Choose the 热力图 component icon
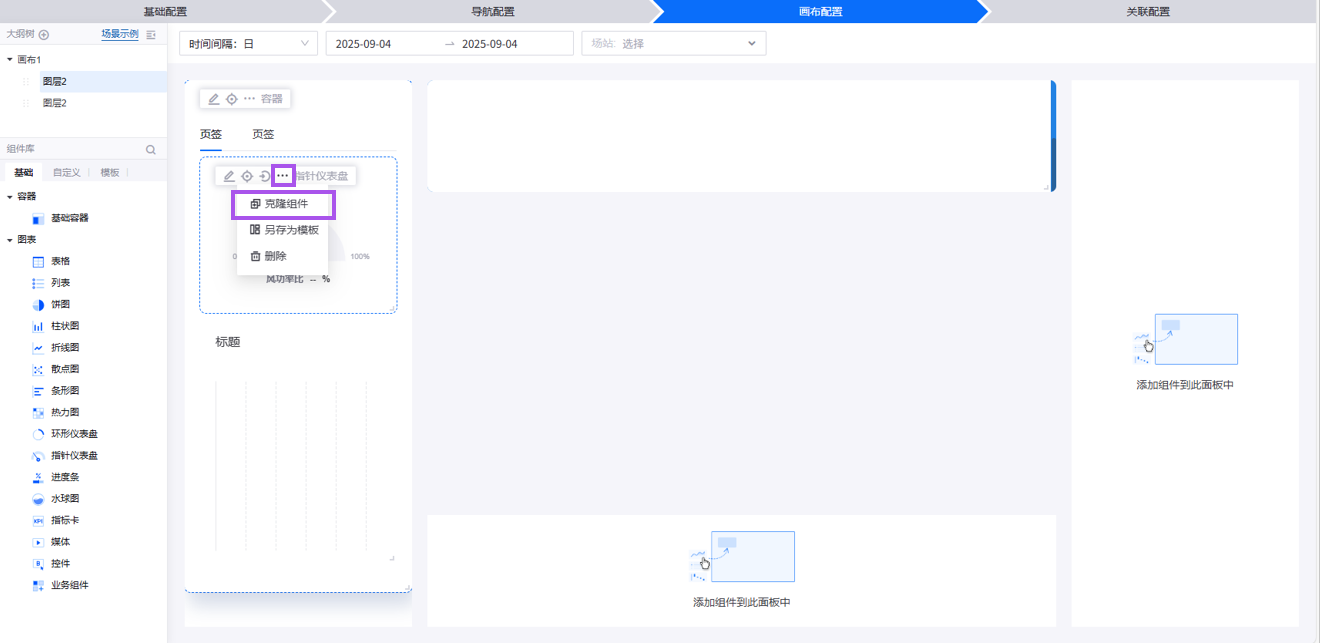Viewport: 1320px width, 643px height. (38, 412)
